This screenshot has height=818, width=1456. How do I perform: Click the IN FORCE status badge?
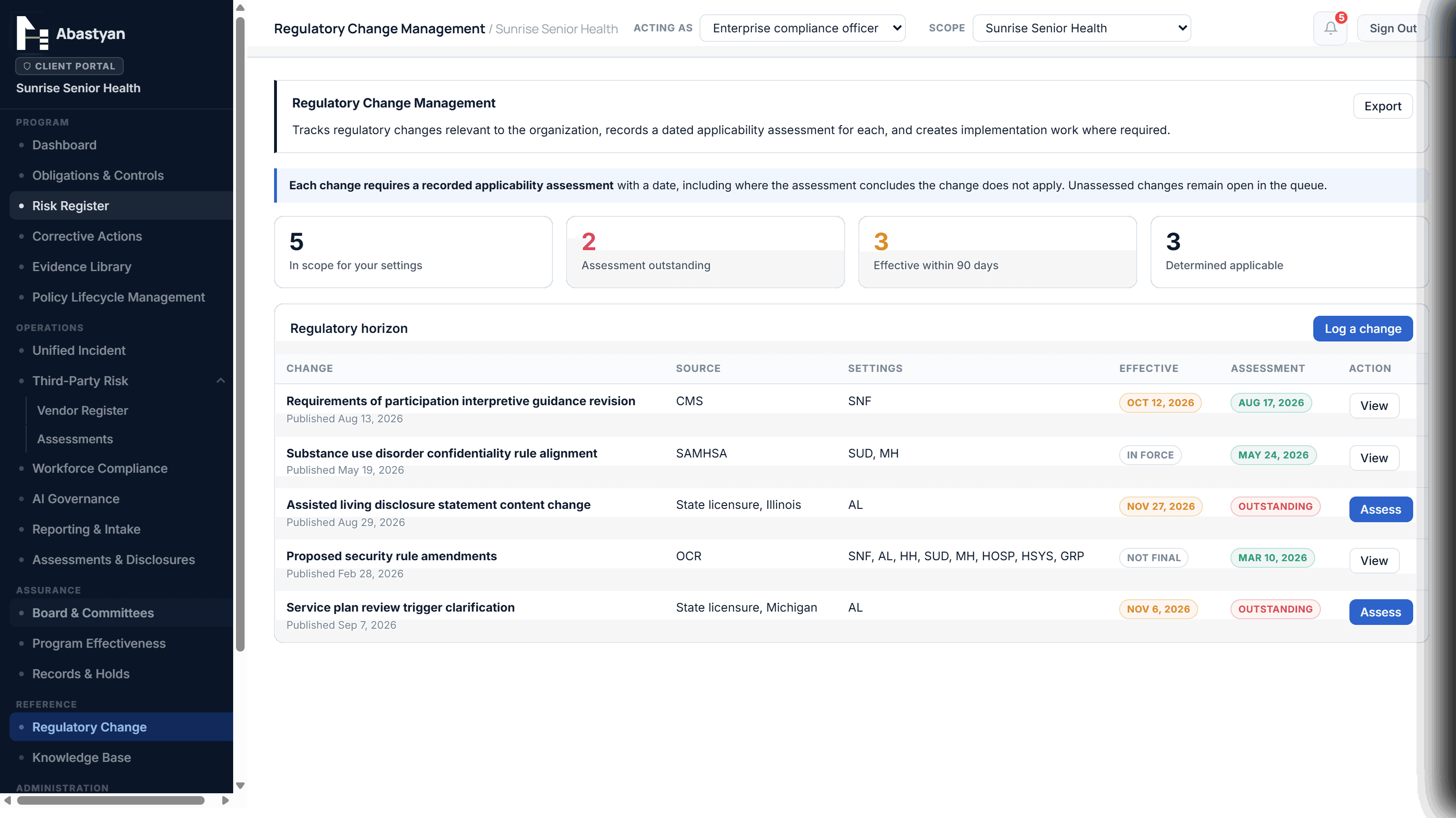[x=1150, y=455]
